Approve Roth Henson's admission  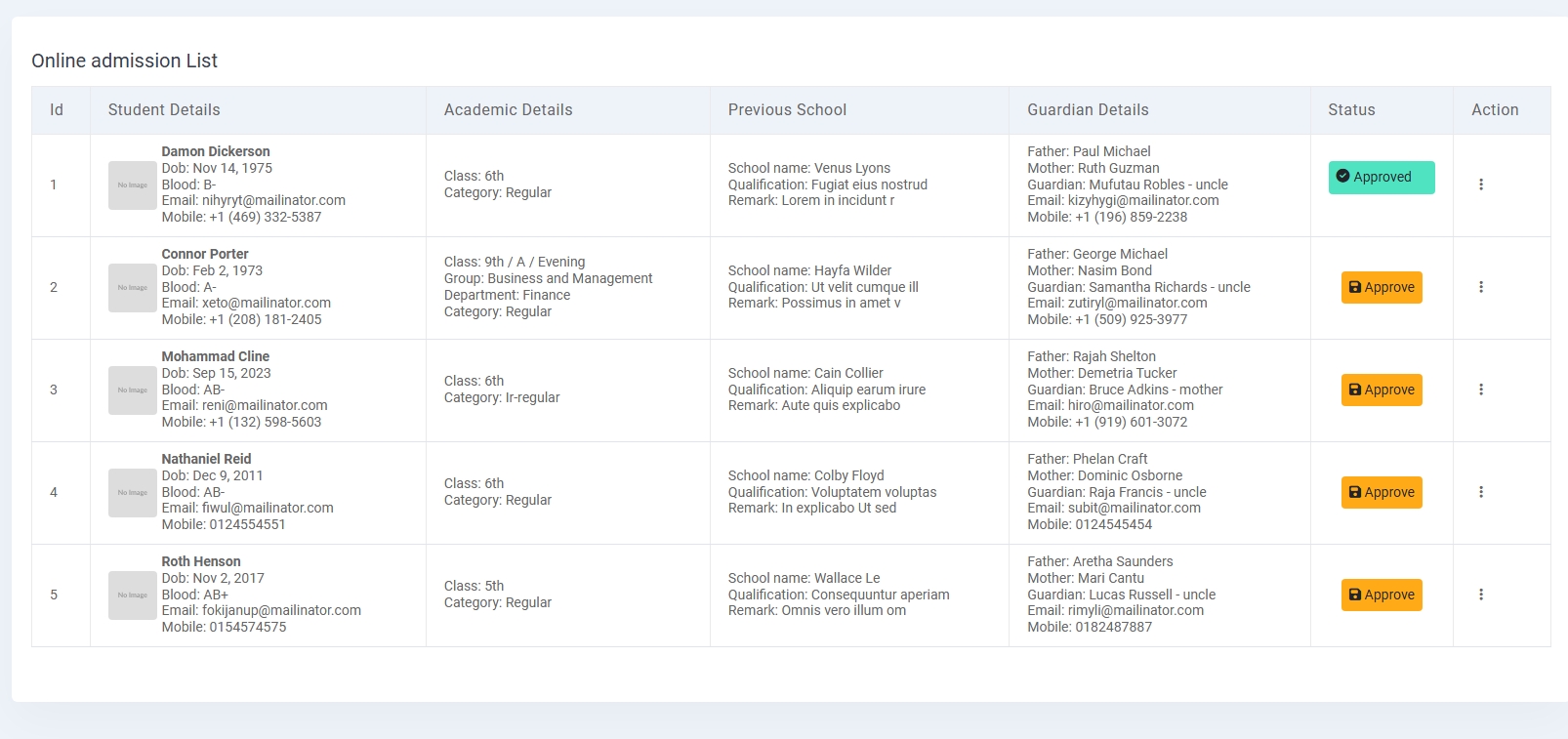click(1381, 595)
